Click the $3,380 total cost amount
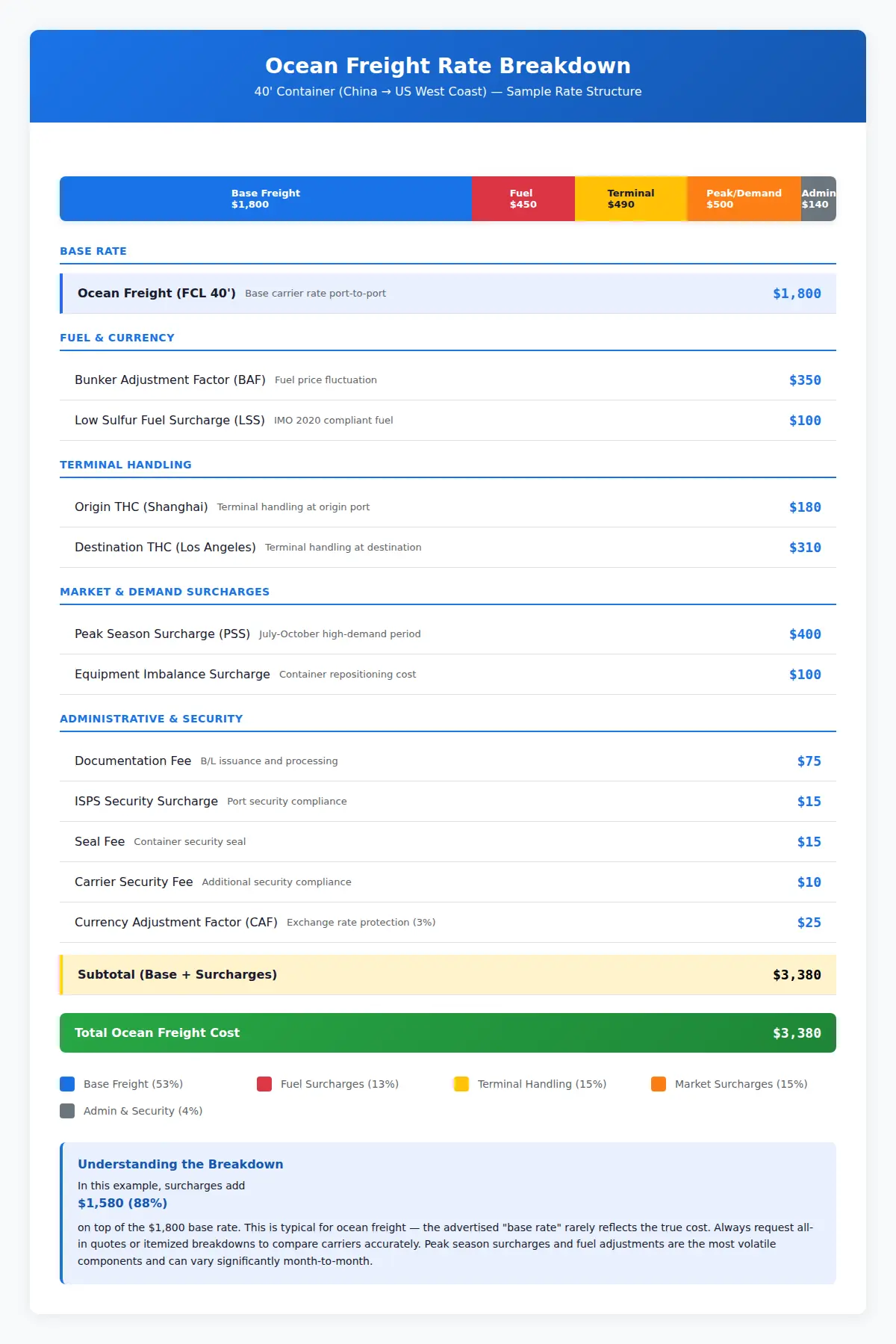 point(797,1033)
